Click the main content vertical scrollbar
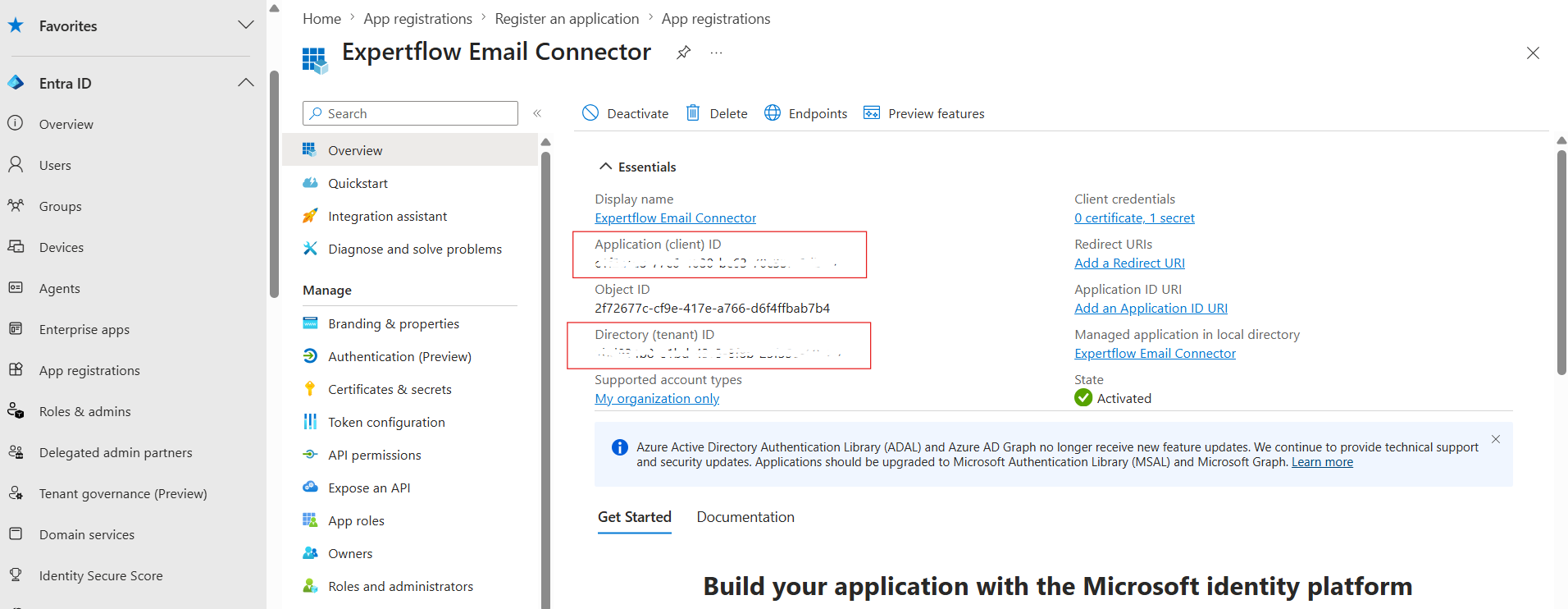1568x609 pixels. click(x=1561, y=263)
